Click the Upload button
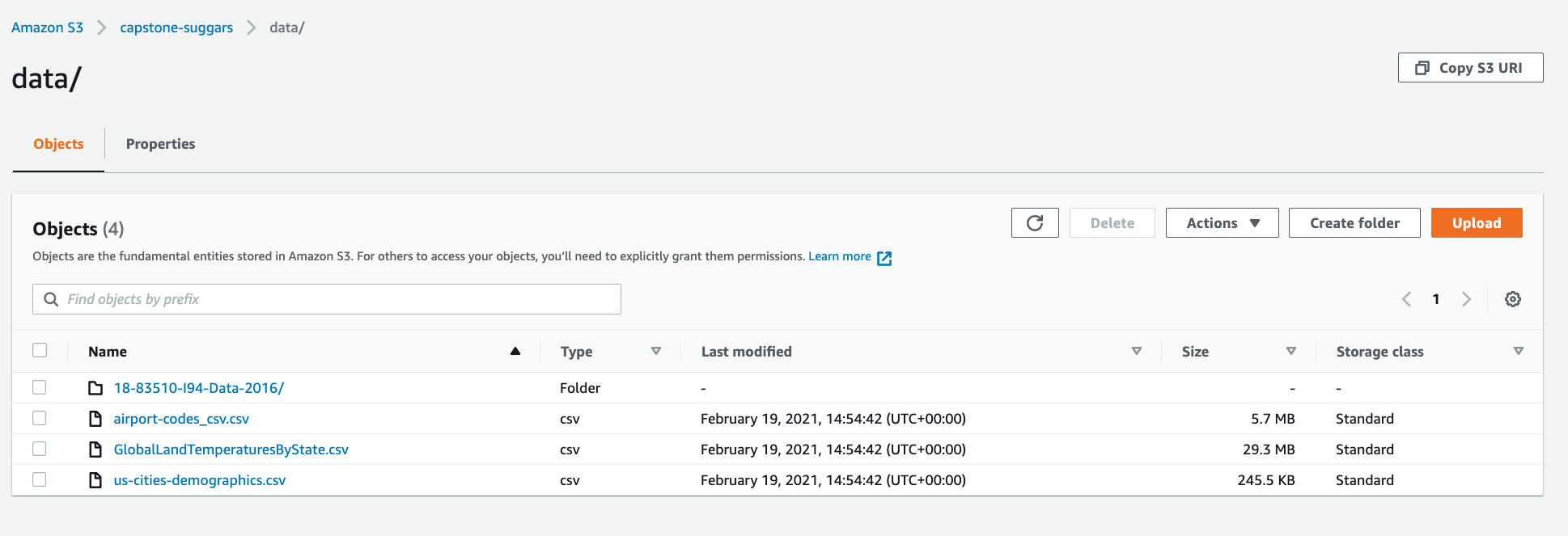1568x536 pixels. (x=1477, y=223)
